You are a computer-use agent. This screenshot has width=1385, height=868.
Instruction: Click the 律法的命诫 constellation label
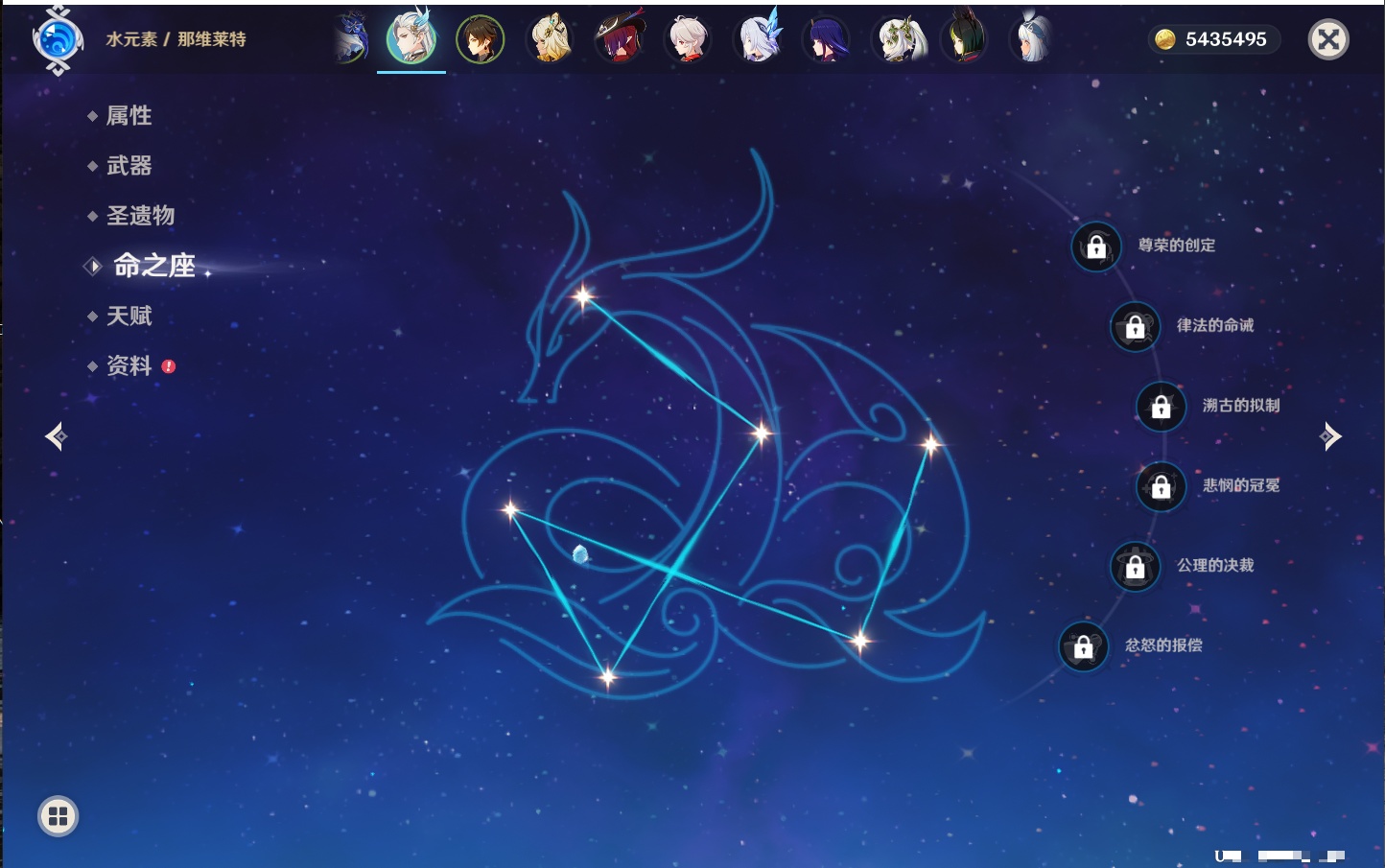[1215, 325]
